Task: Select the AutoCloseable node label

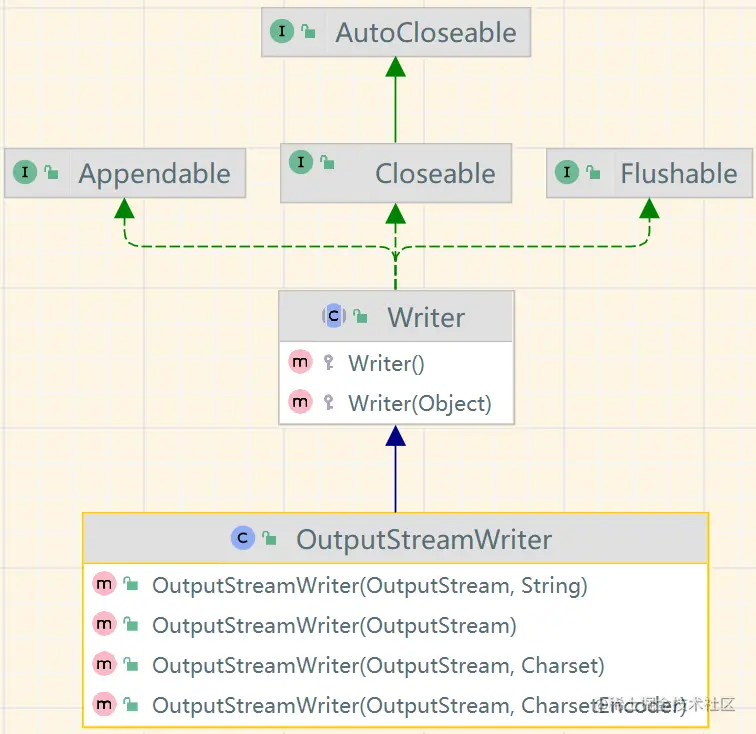Action: pos(426,33)
